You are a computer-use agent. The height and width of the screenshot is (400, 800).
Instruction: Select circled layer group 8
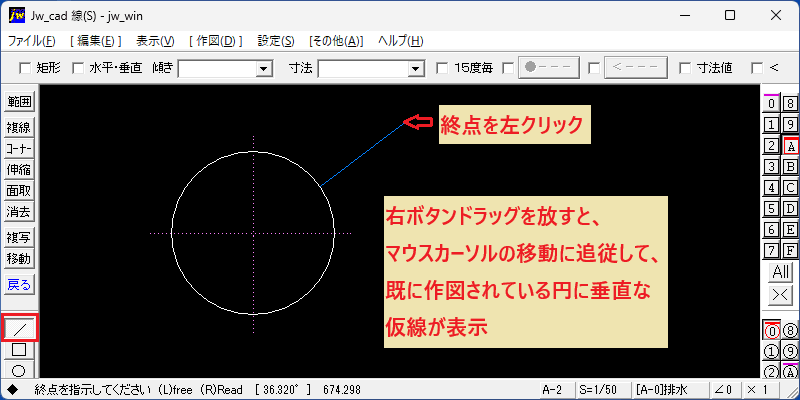click(790, 330)
